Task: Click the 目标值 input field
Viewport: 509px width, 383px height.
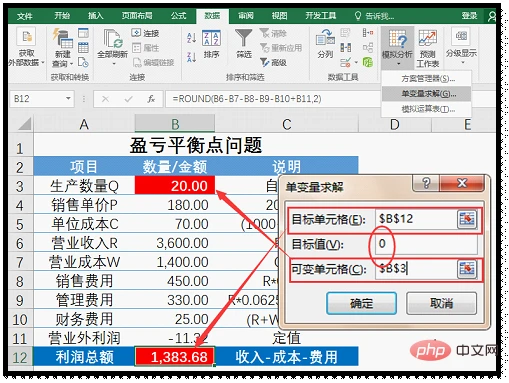Action: pos(426,244)
